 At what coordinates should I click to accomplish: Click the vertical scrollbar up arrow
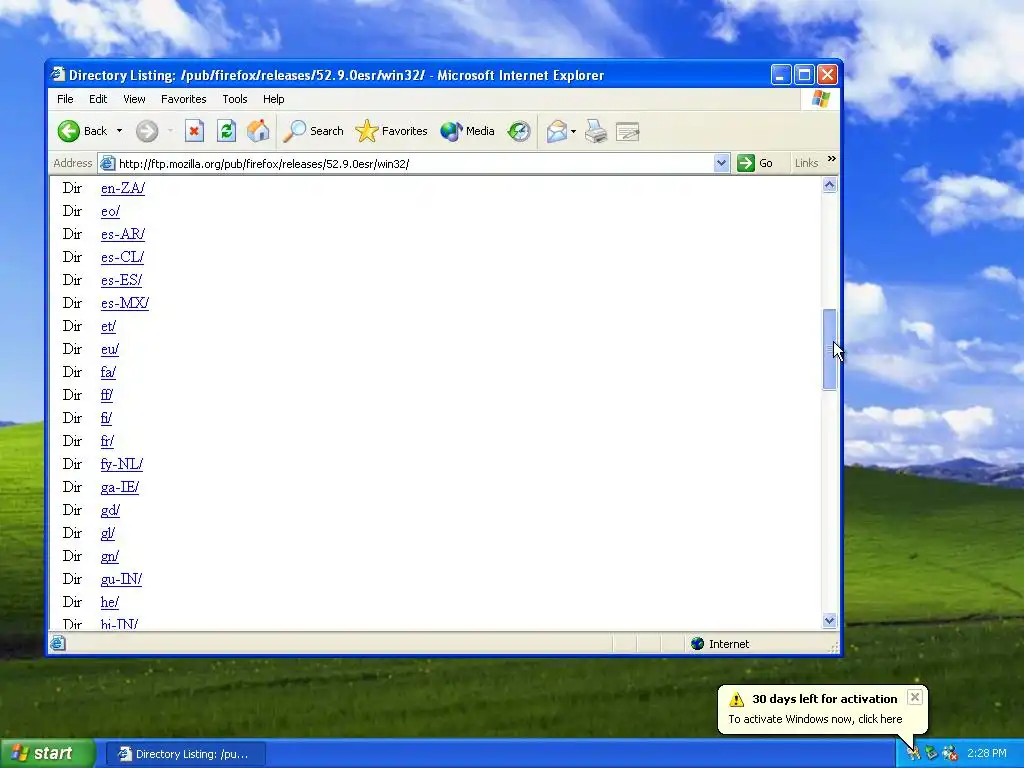pyautogui.click(x=829, y=185)
